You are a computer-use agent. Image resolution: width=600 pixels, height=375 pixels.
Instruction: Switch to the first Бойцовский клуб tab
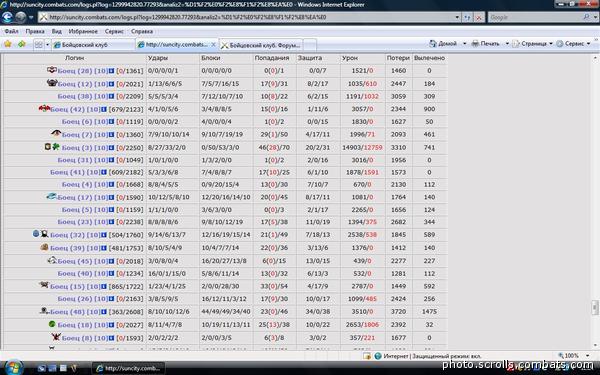93,45
